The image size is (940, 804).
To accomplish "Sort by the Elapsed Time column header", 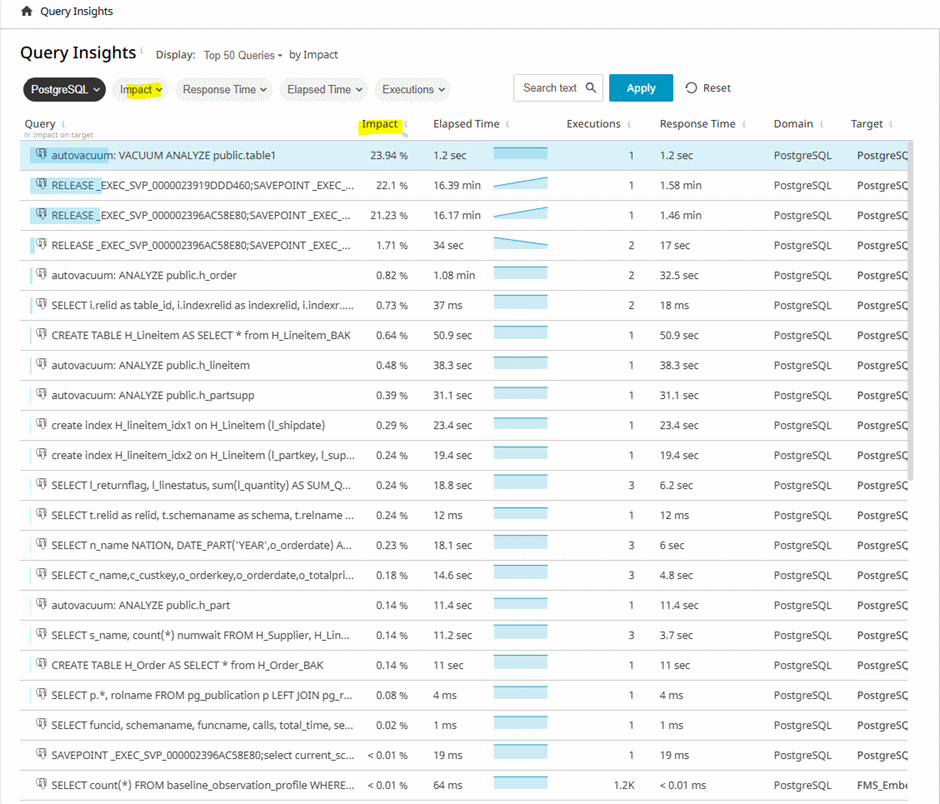I will pos(466,124).
